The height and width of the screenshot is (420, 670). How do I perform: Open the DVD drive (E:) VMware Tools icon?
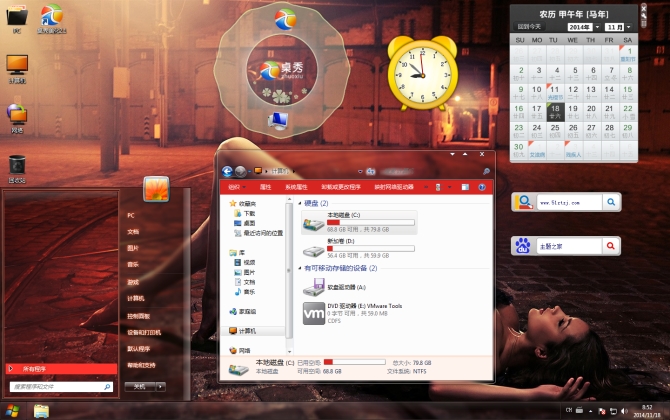[314, 314]
